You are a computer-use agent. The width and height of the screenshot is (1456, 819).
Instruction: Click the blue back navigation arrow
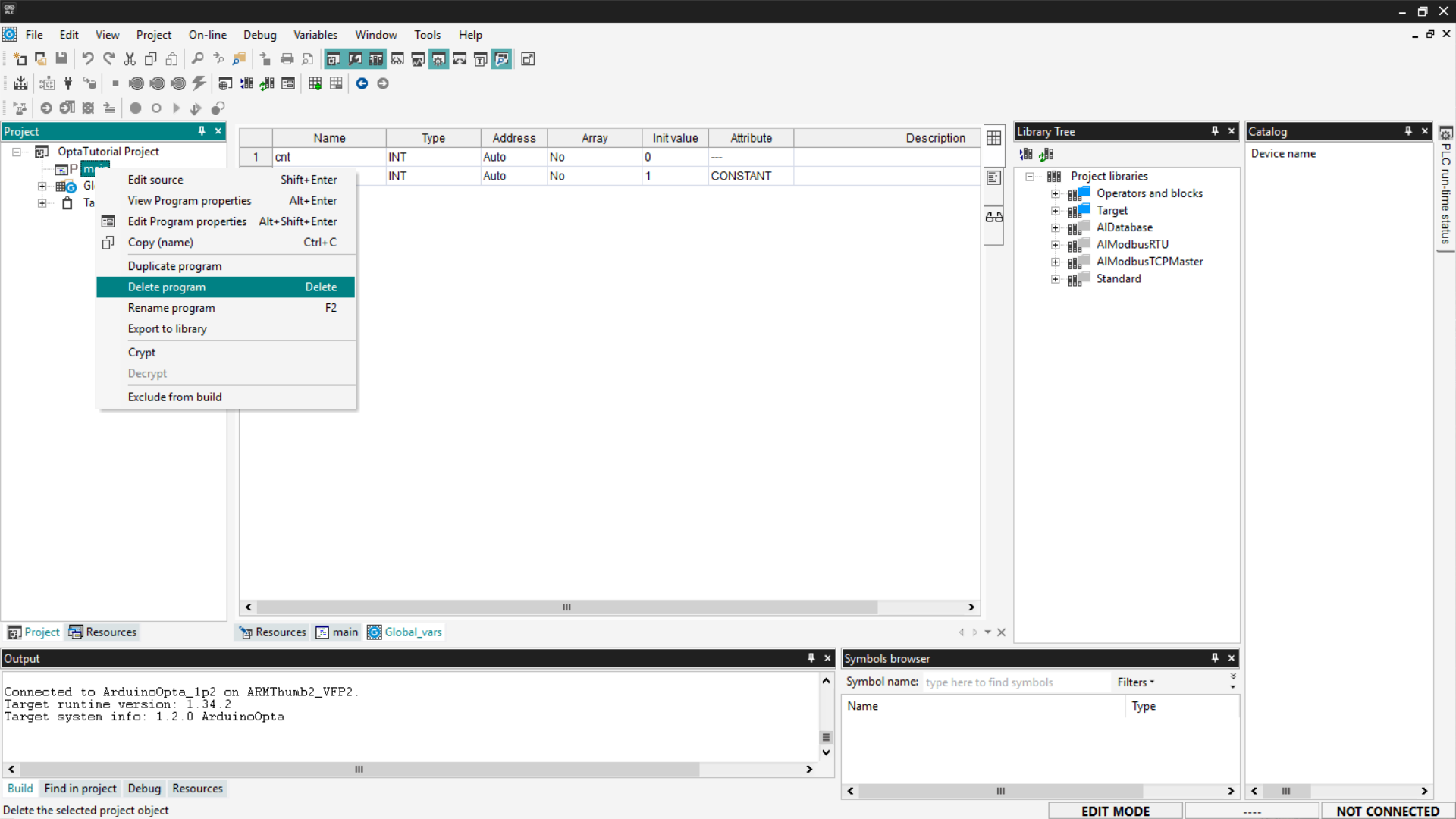pyautogui.click(x=362, y=83)
